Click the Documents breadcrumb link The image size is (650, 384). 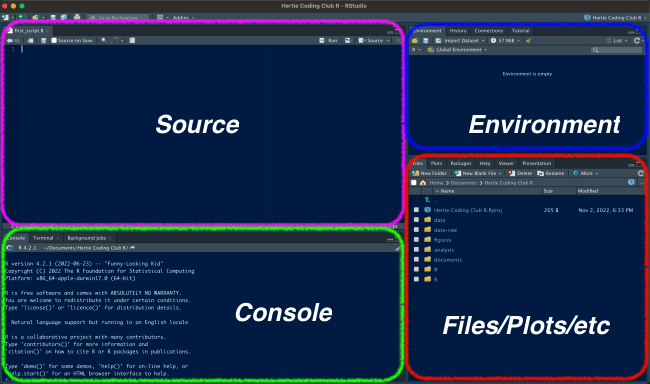(464, 183)
